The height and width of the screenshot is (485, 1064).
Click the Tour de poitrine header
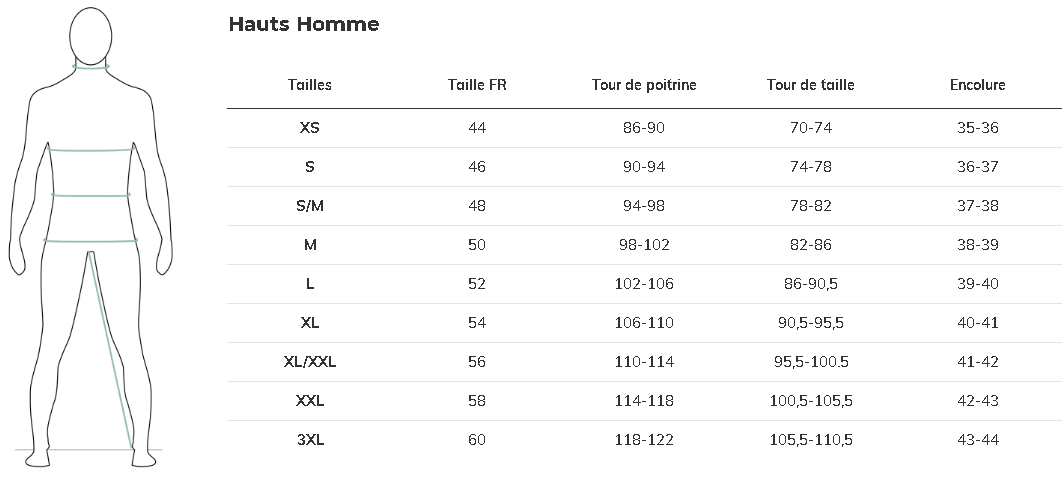[x=644, y=85]
